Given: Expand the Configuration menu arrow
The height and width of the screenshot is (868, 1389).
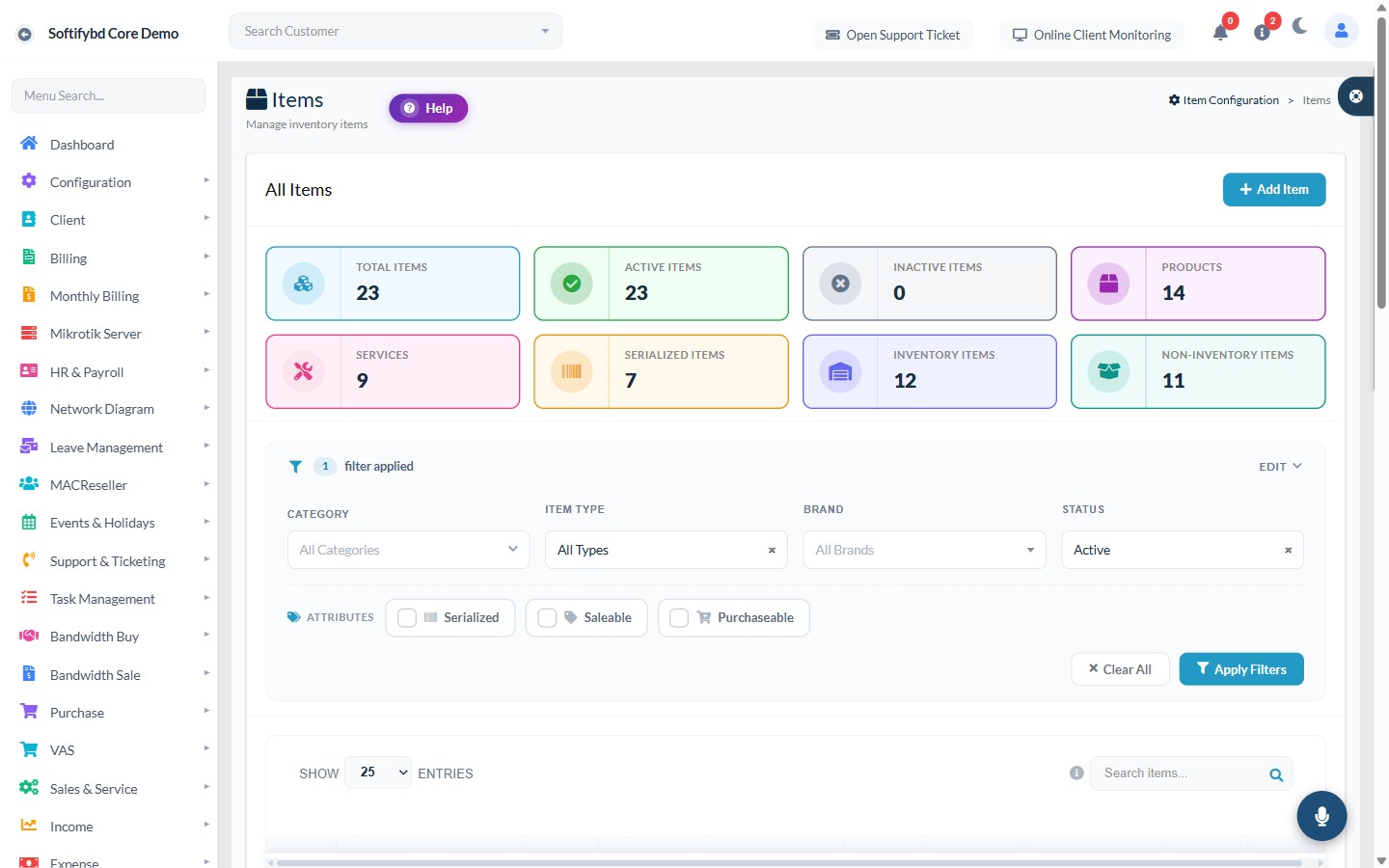Looking at the screenshot, I should pyautogui.click(x=206, y=180).
